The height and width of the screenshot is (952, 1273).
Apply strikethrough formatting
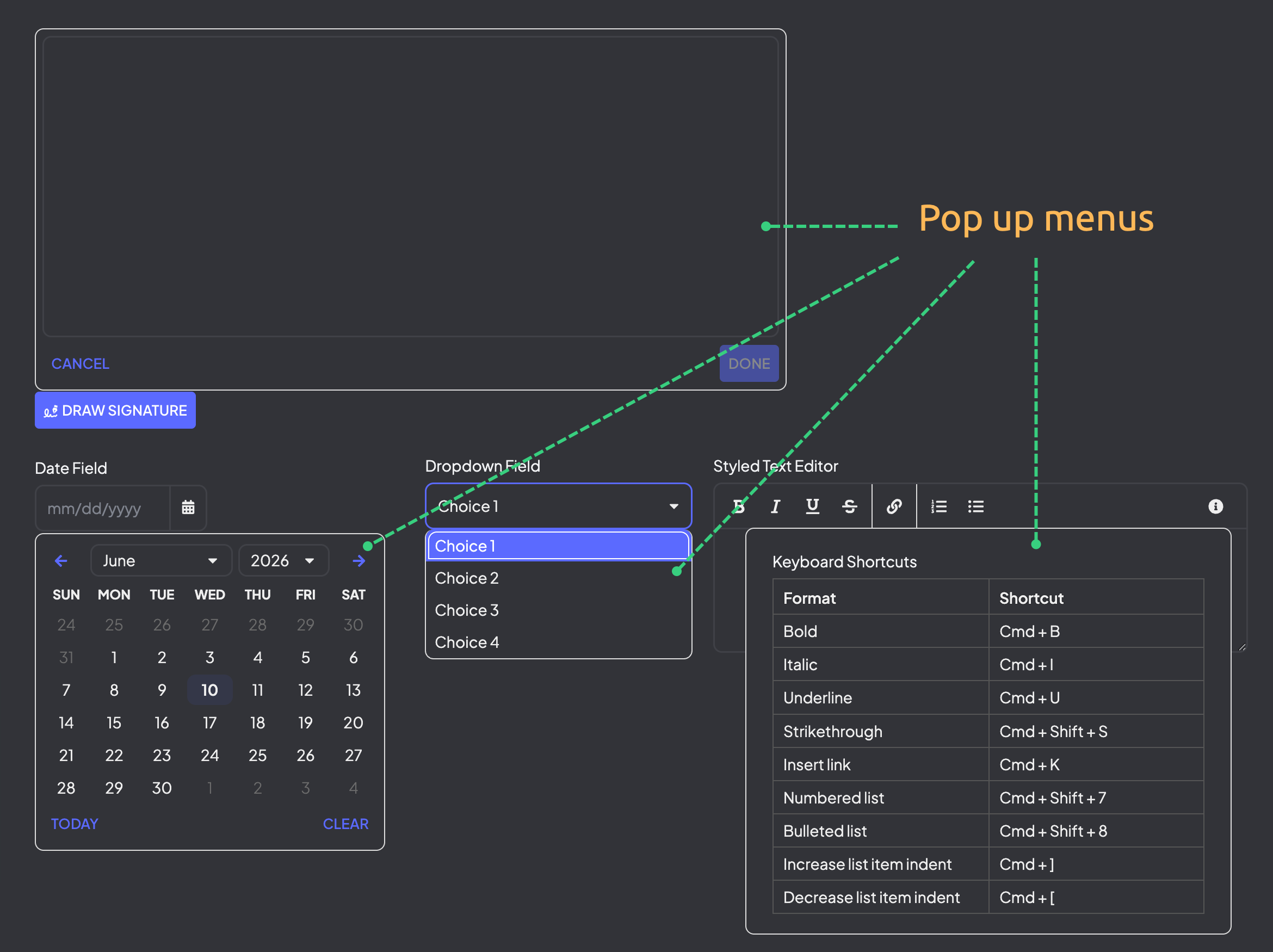pos(849,506)
